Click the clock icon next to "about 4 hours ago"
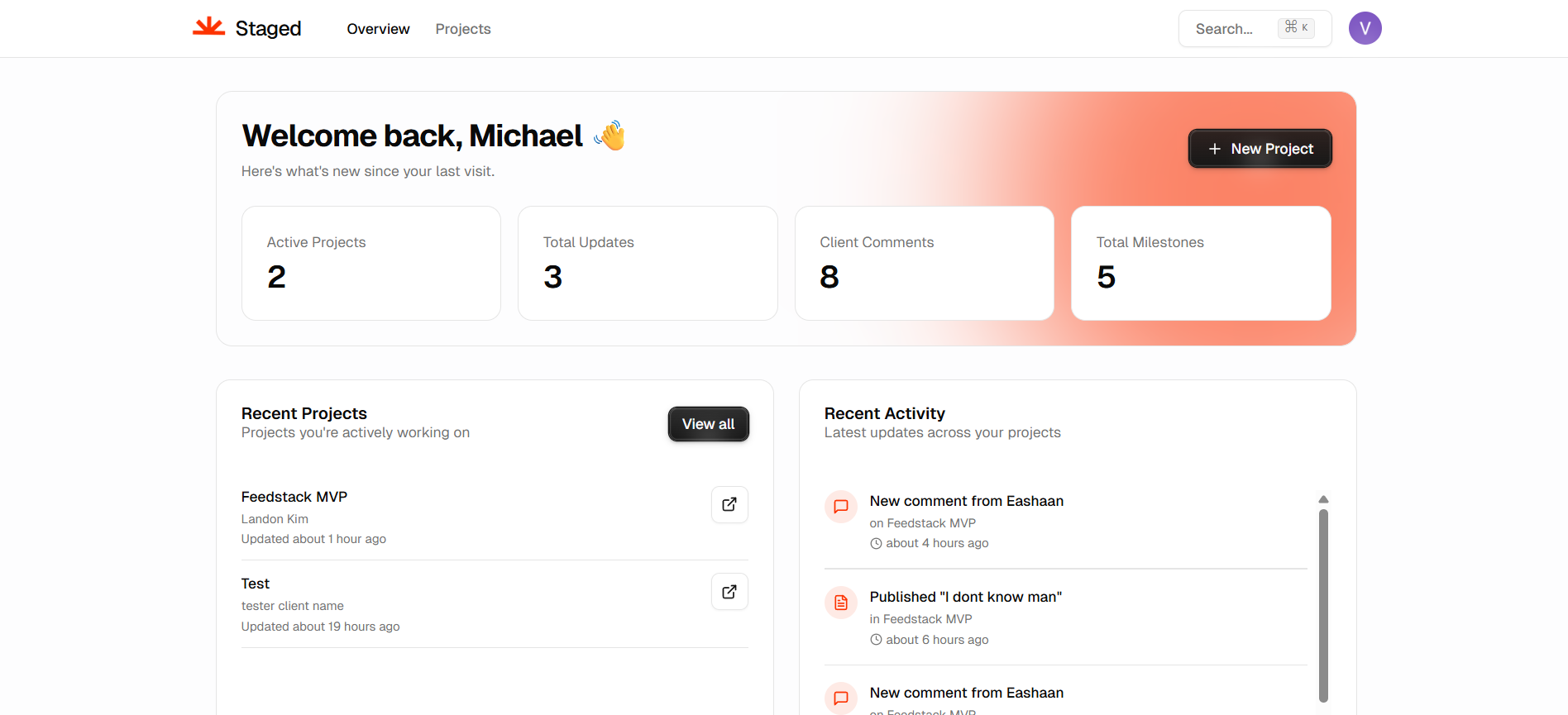The image size is (1568, 715). tap(876, 543)
